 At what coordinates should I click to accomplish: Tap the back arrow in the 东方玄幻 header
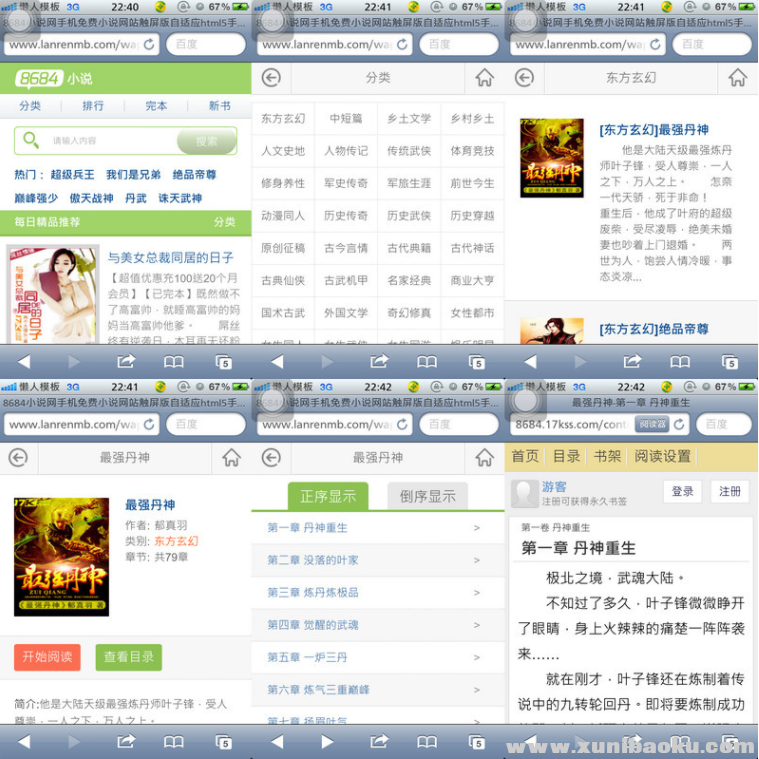(524, 78)
